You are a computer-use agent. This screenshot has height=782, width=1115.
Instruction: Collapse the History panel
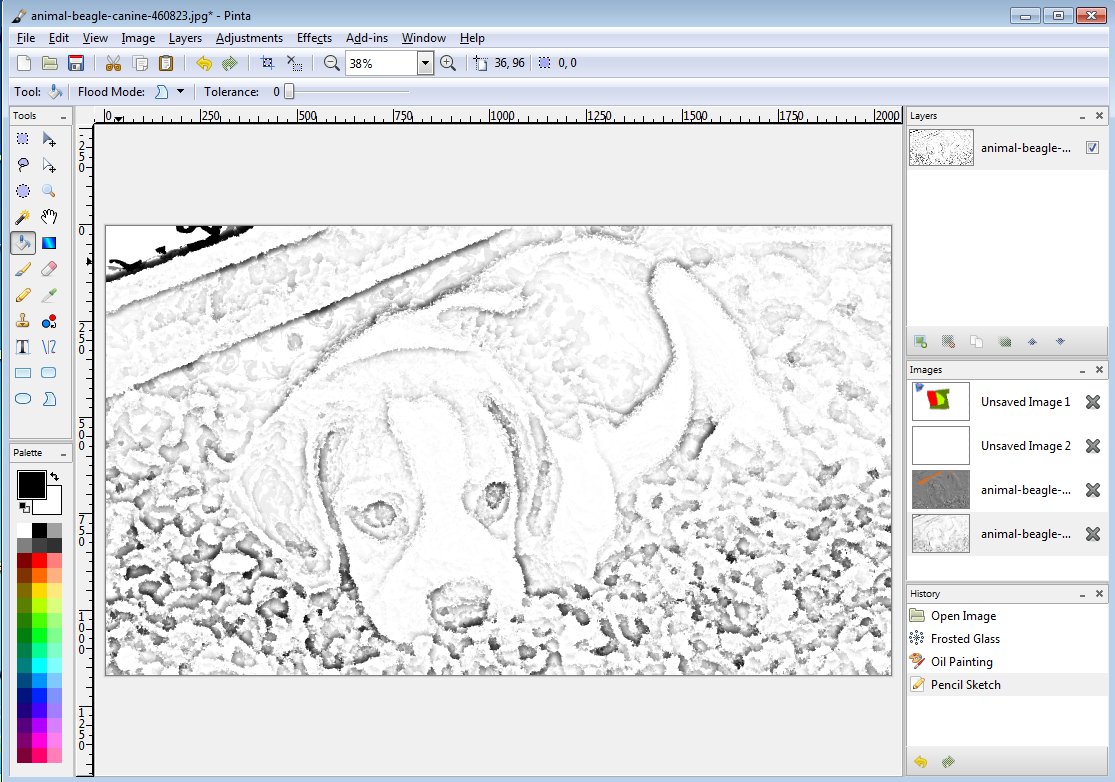pos(1080,593)
